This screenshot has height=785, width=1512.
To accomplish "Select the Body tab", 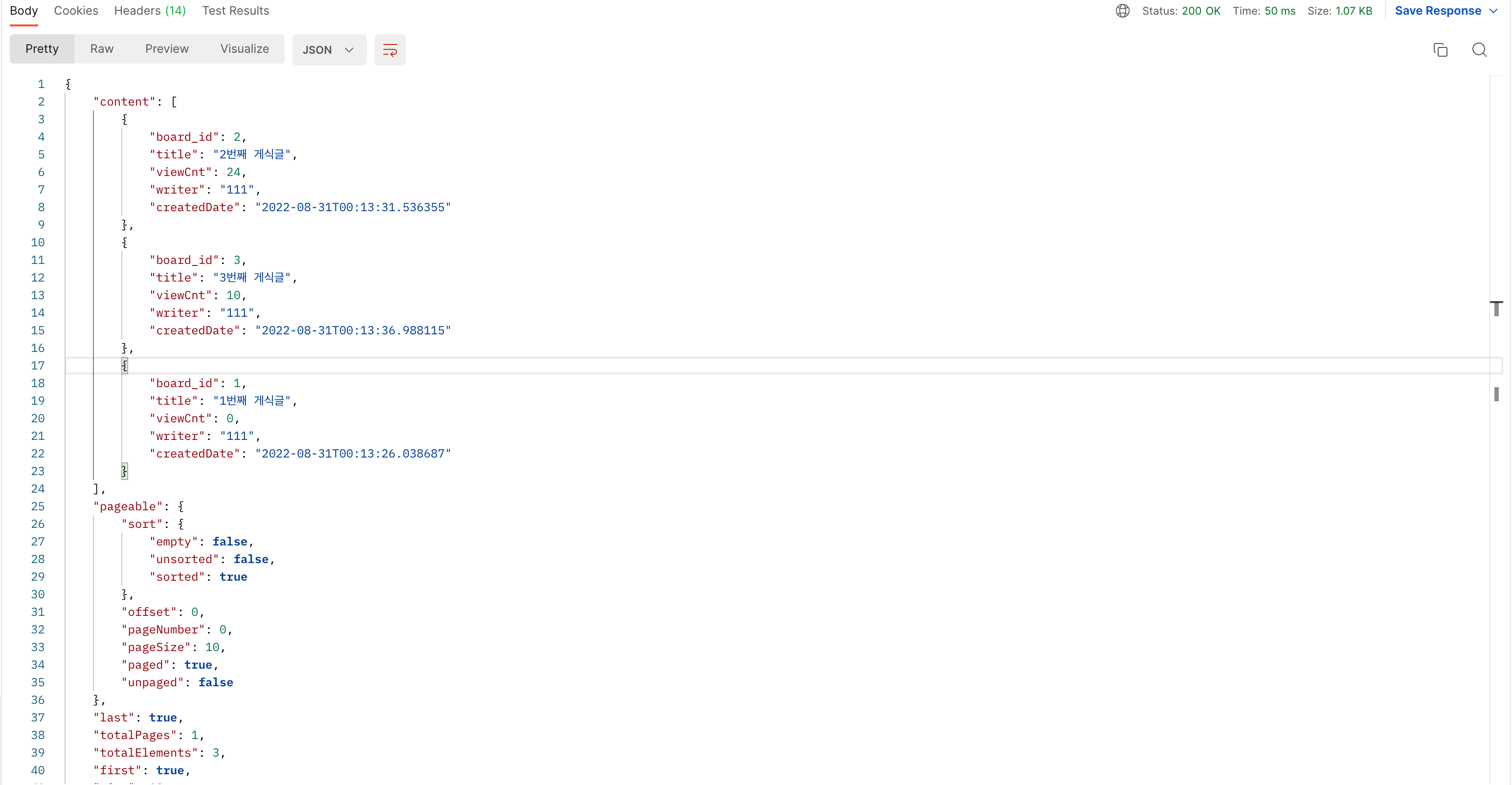I will (23, 11).
